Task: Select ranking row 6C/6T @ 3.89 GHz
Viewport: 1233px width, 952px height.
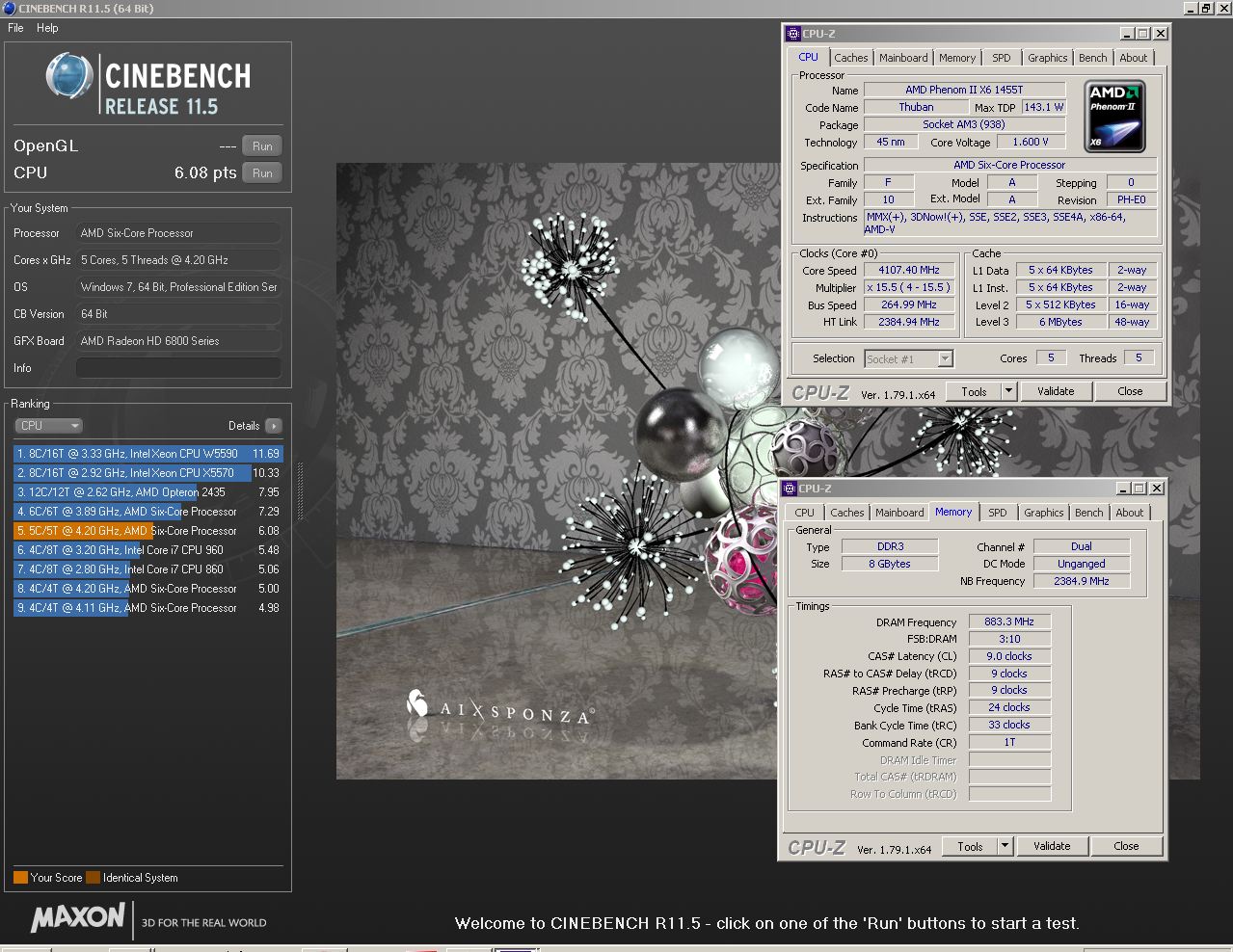Action: coord(148,512)
